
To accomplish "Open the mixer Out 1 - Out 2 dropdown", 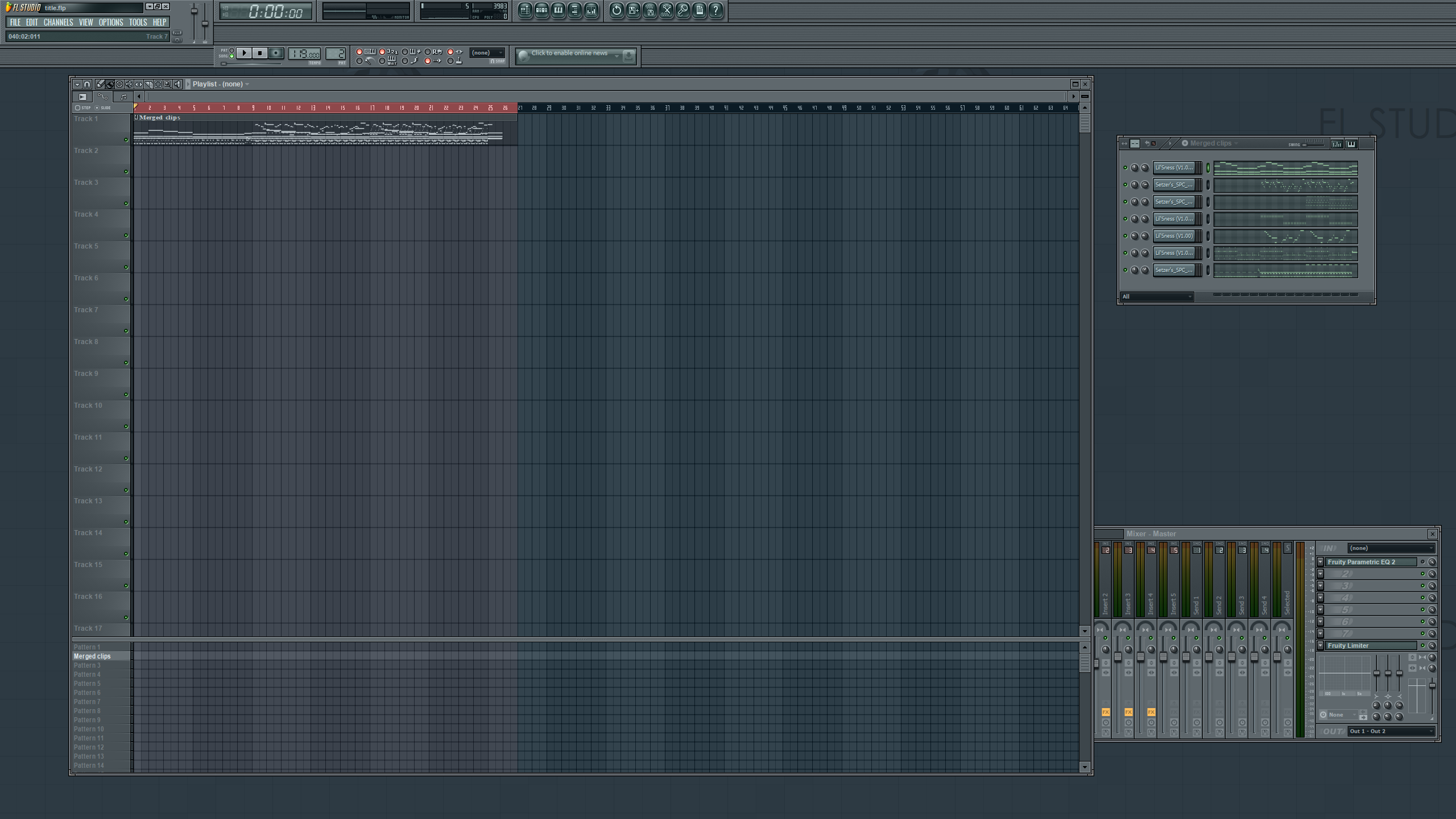I will coord(1392,731).
